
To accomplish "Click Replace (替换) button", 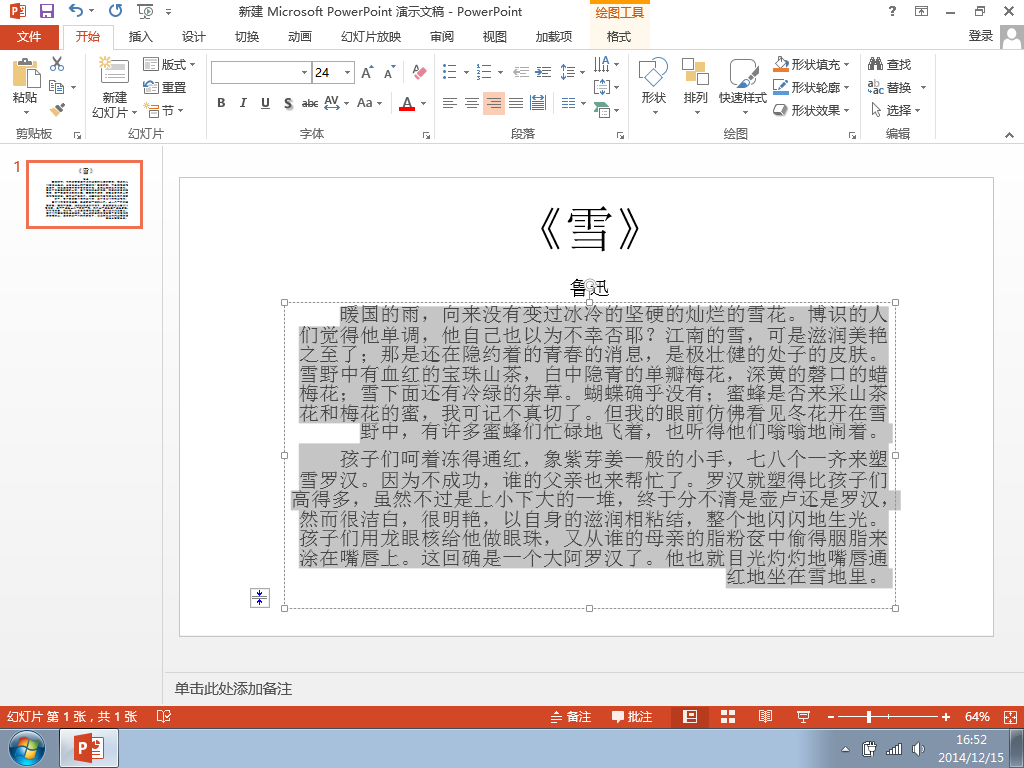I will [889, 87].
